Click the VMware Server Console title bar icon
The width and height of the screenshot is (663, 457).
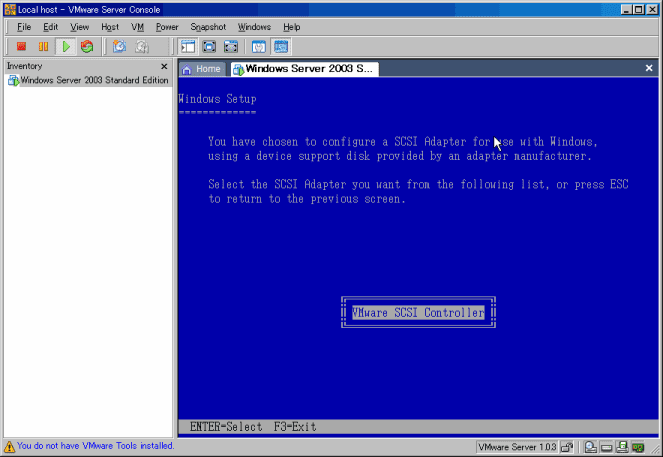click(10, 9)
